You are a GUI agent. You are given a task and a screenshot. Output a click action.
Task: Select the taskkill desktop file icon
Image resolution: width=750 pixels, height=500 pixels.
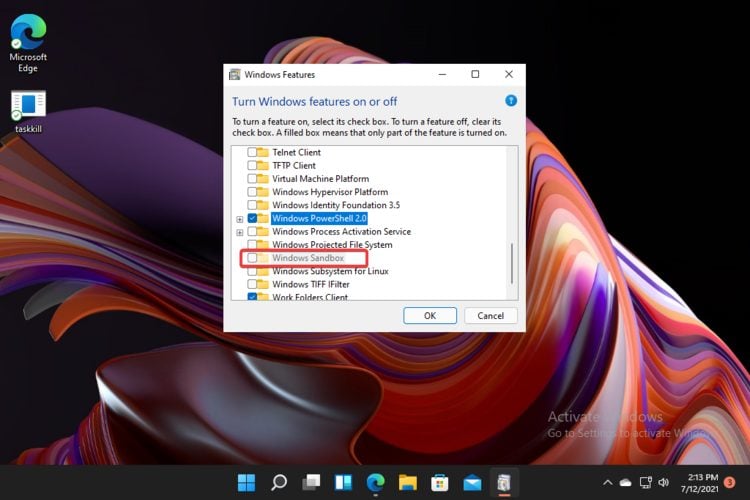click(x=28, y=112)
